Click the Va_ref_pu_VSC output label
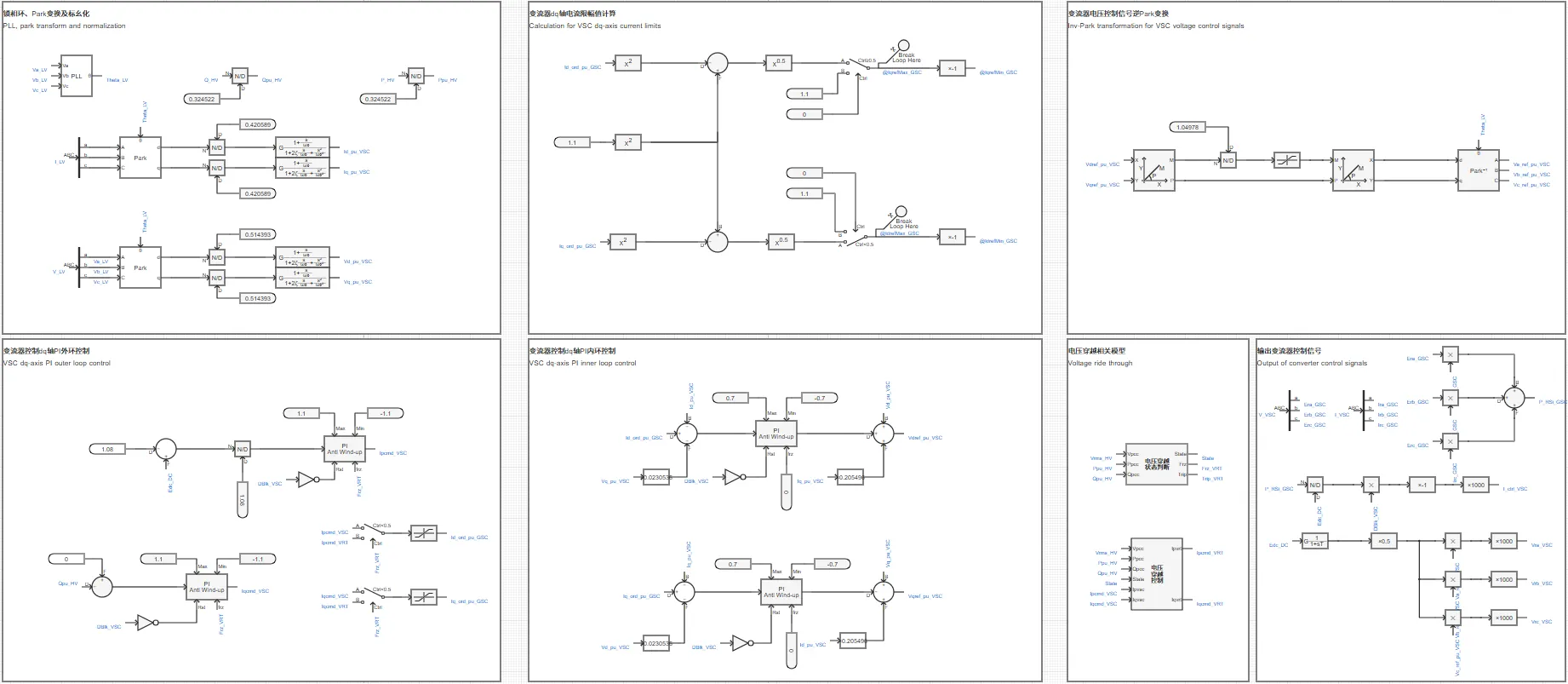The image size is (1568, 684). [x=1531, y=164]
